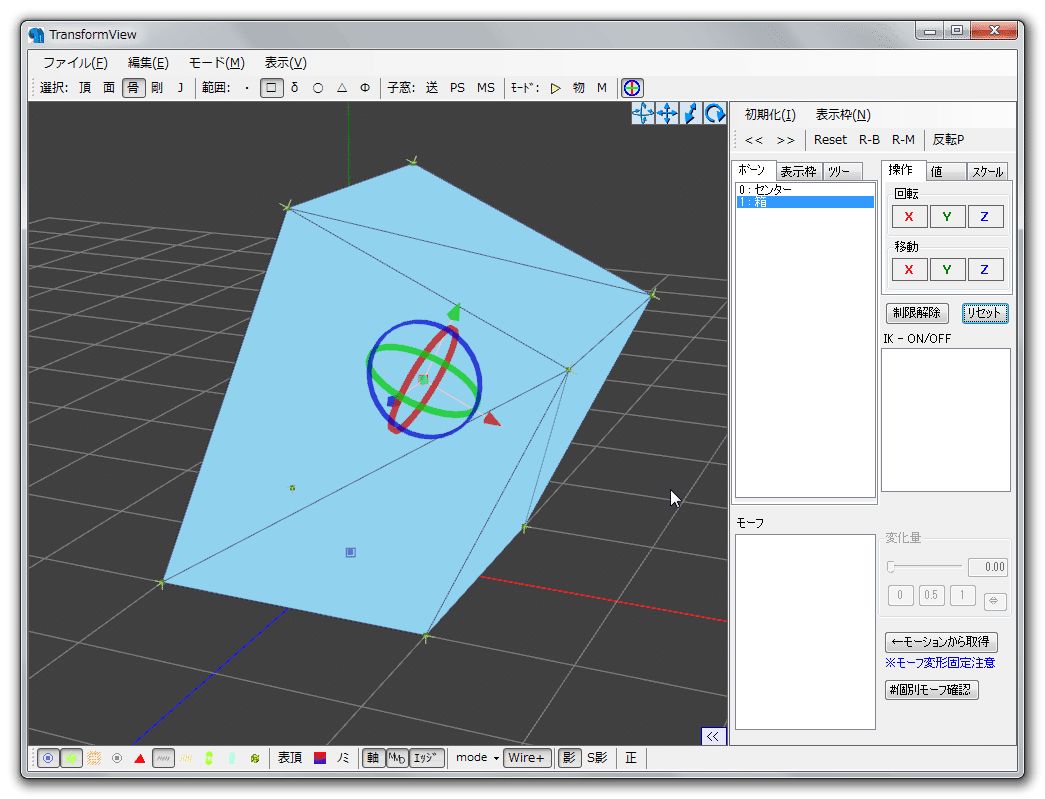Collapse the side panel with the << arrow
This screenshot has width=1045, height=799.
coord(713,736)
